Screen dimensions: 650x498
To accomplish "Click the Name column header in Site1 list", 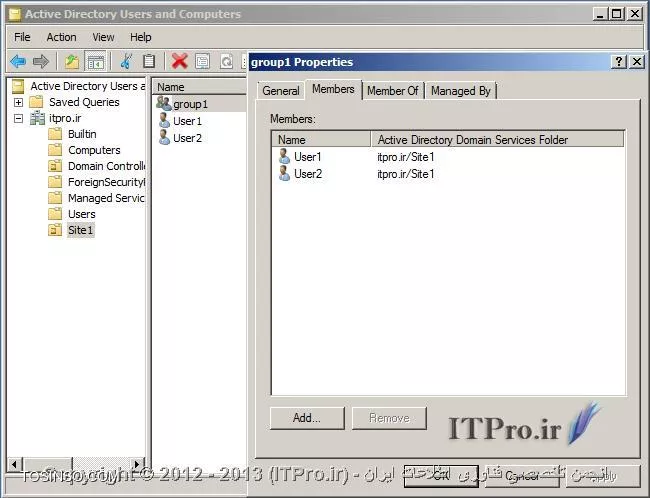I will click(199, 87).
